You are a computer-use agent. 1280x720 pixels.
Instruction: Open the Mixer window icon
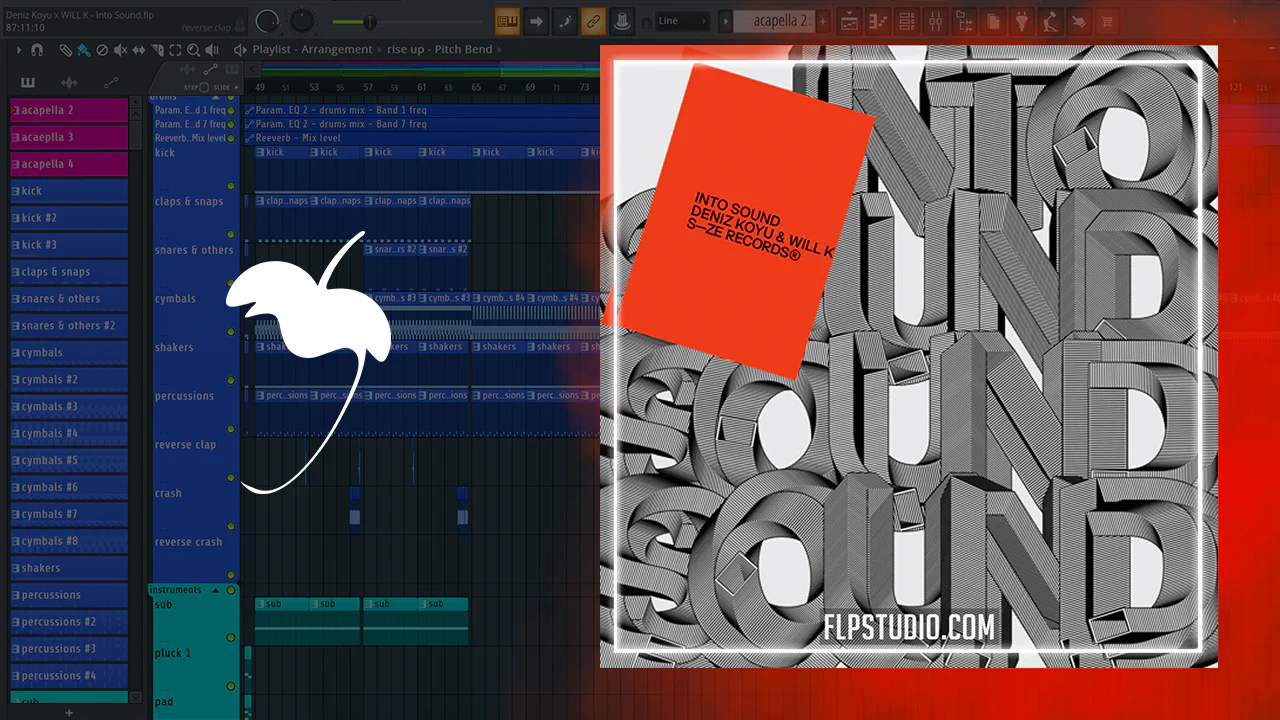pos(936,21)
